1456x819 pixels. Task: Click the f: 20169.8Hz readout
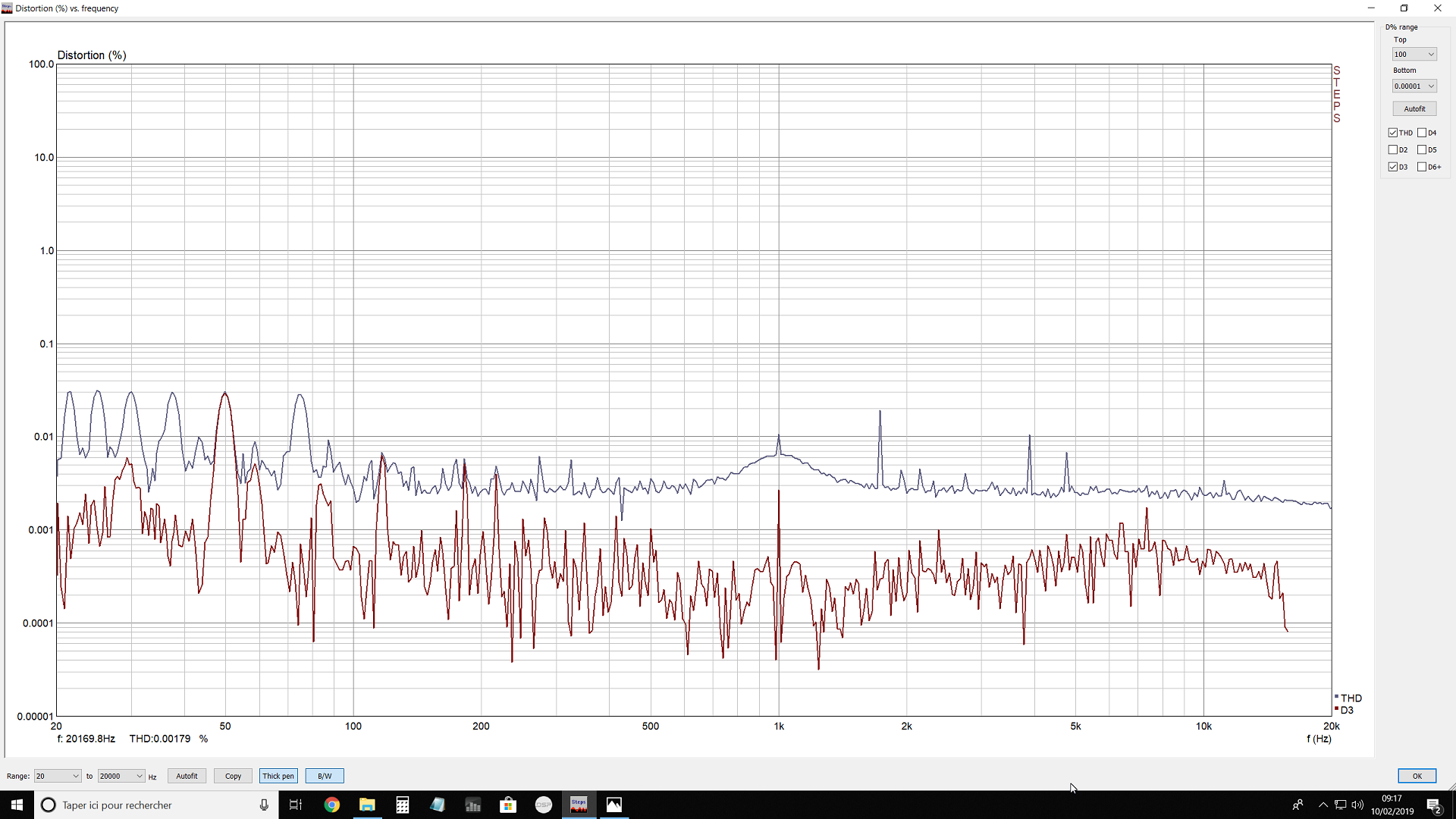(86, 739)
